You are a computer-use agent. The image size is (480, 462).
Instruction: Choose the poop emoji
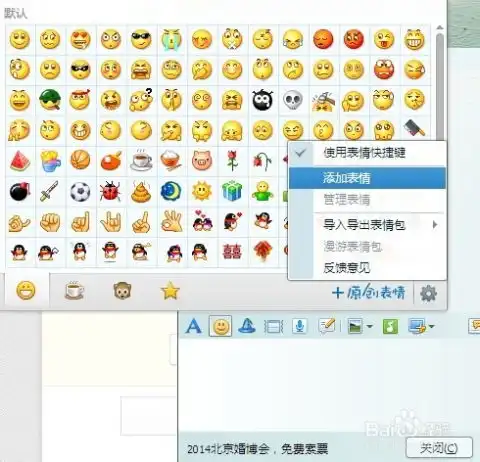pyautogui.click(x=141, y=192)
